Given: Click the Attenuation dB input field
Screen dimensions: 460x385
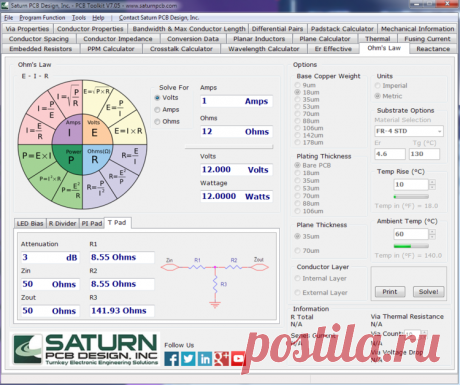Looking at the screenshot, I should tap(50, 257).
